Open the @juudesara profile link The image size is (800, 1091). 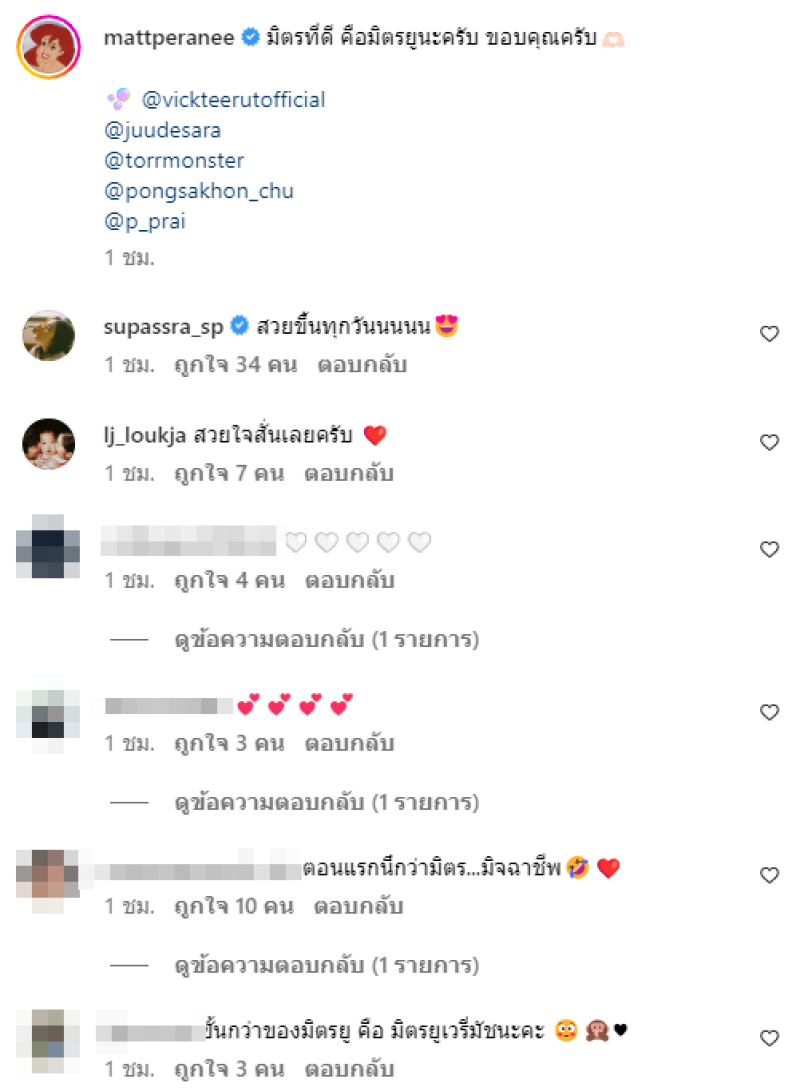[162, 130]
